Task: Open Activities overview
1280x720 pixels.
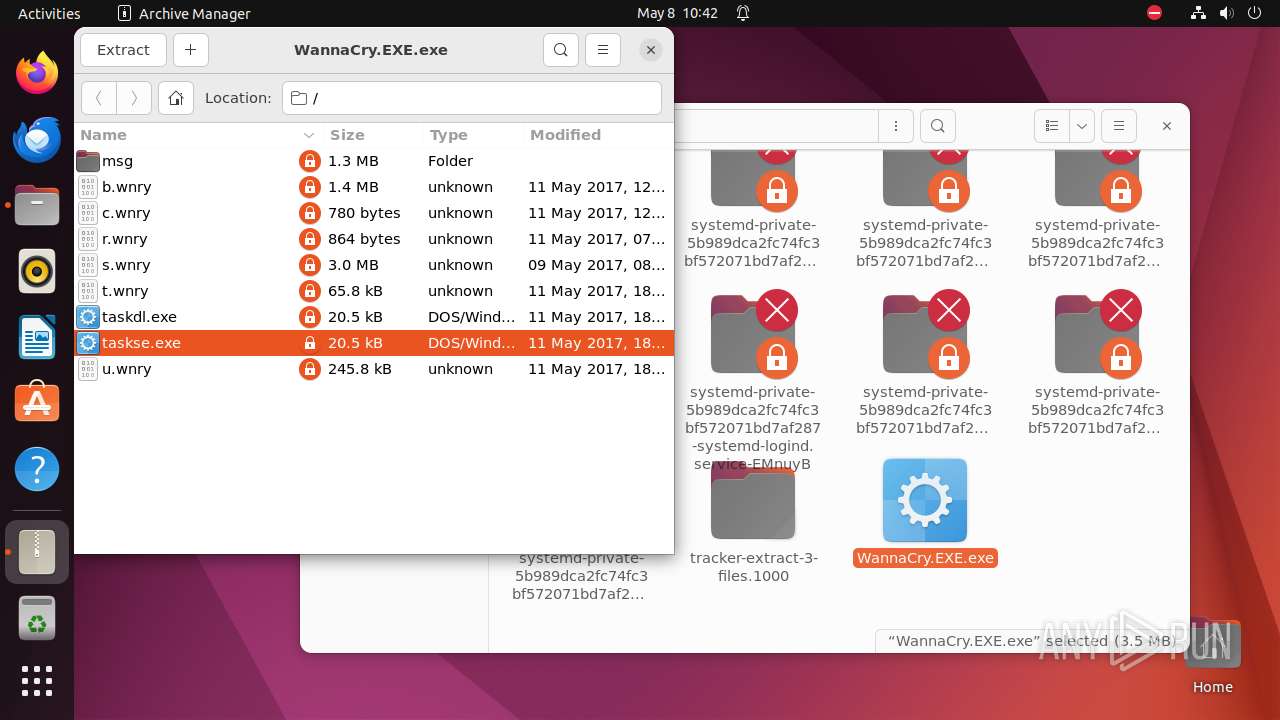Action: (x=49, y=13)
